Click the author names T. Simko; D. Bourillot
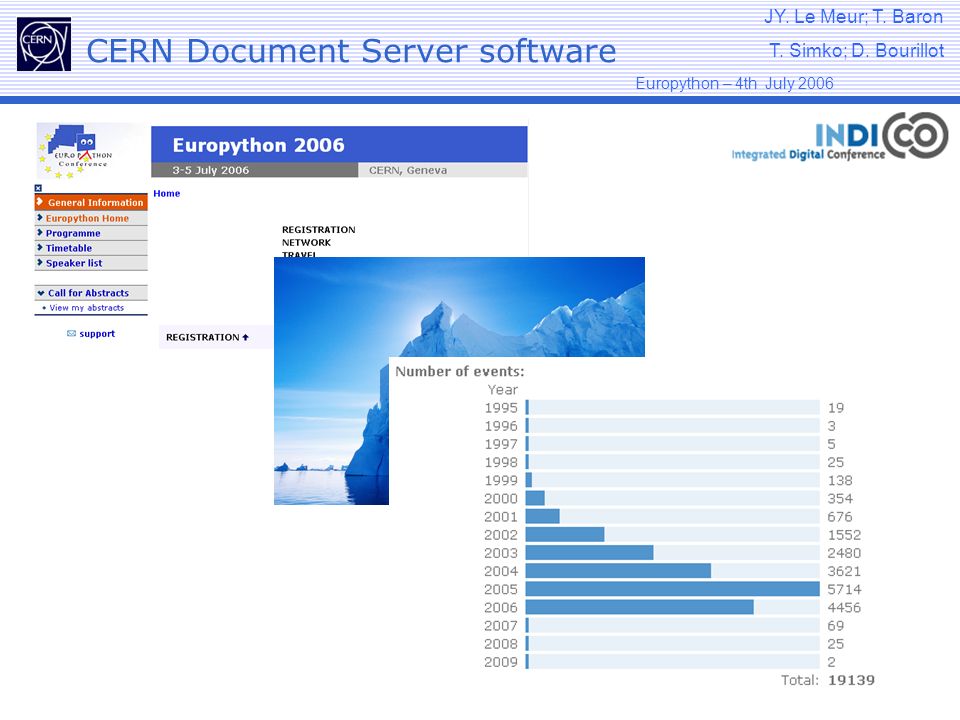This screenshot has width=960, height=720. 857,50
